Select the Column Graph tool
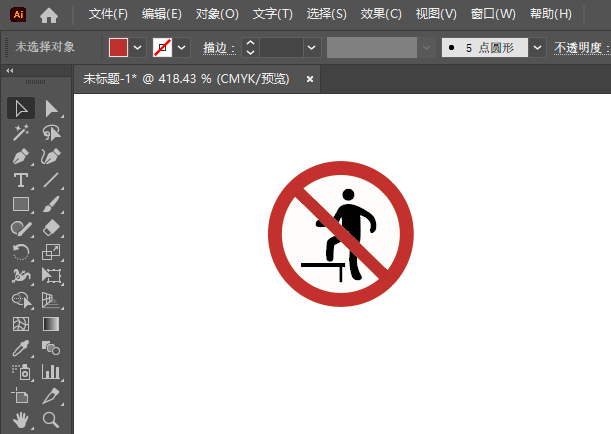611x434 pixels. [51, 372]
